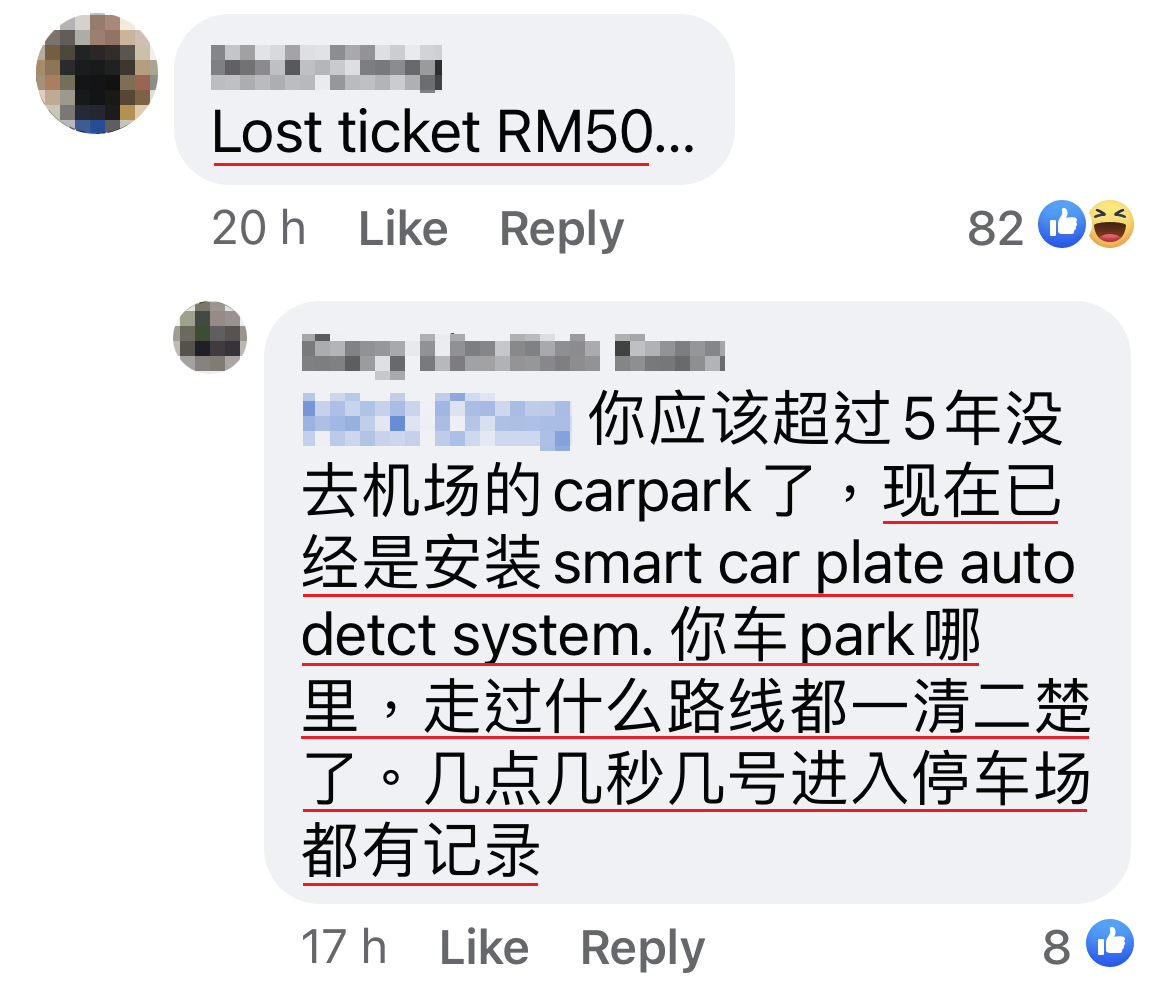View the 8 reactions count on reply
1170x986 pixels.
click(1057, 947)
